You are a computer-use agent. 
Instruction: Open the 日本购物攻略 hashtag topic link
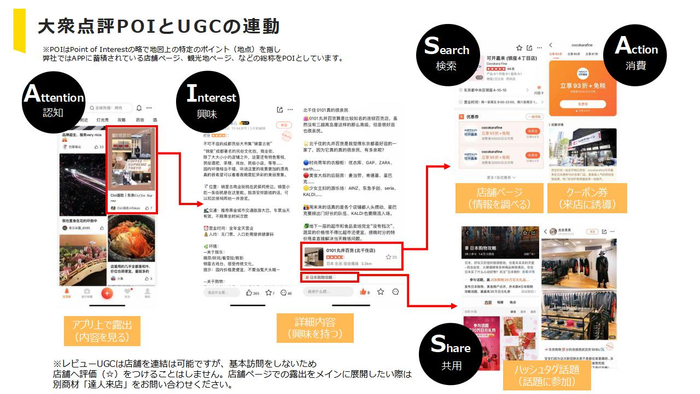[x=329, y=277]
